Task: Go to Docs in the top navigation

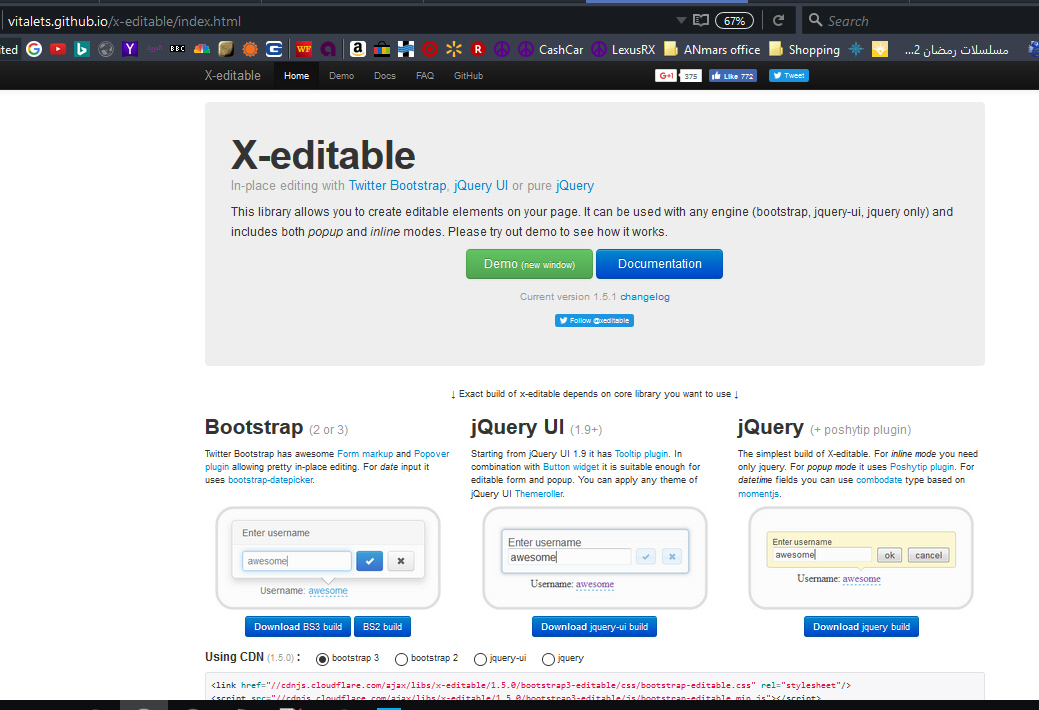Action: click(x=384, y=76)
